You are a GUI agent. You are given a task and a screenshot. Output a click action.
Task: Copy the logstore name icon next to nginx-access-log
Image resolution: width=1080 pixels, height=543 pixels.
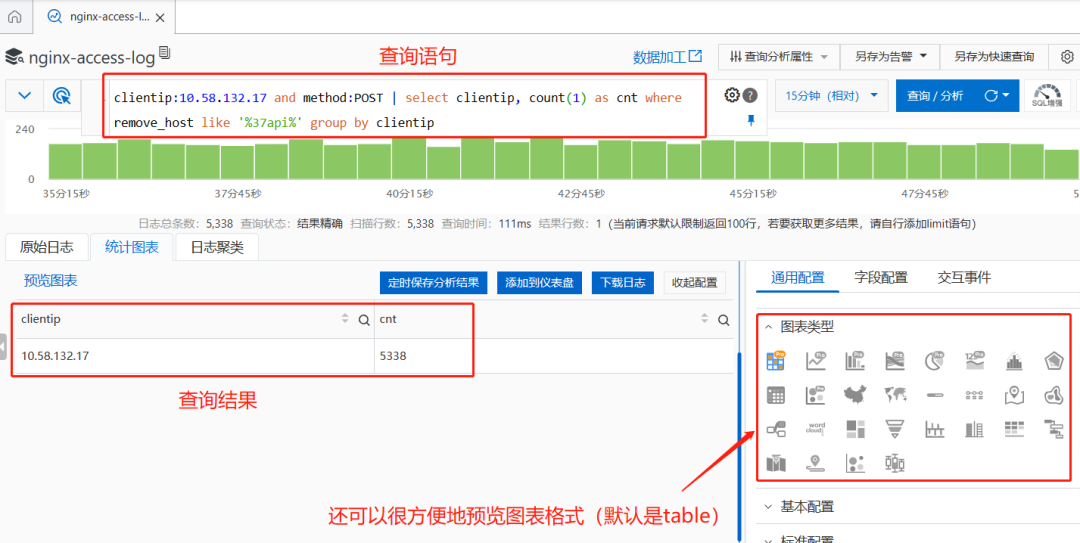pos(164,53)
